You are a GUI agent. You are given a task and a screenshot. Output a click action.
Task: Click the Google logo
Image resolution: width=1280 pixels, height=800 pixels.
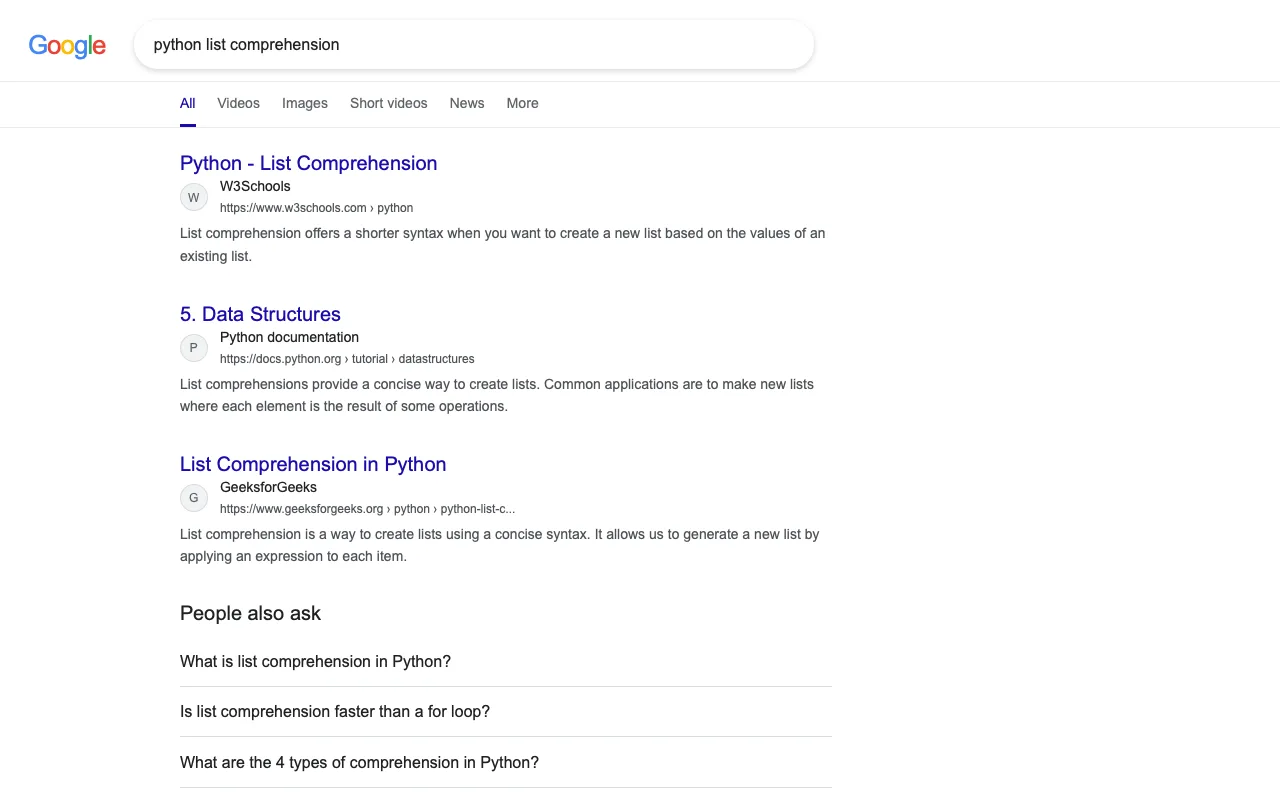67,45
